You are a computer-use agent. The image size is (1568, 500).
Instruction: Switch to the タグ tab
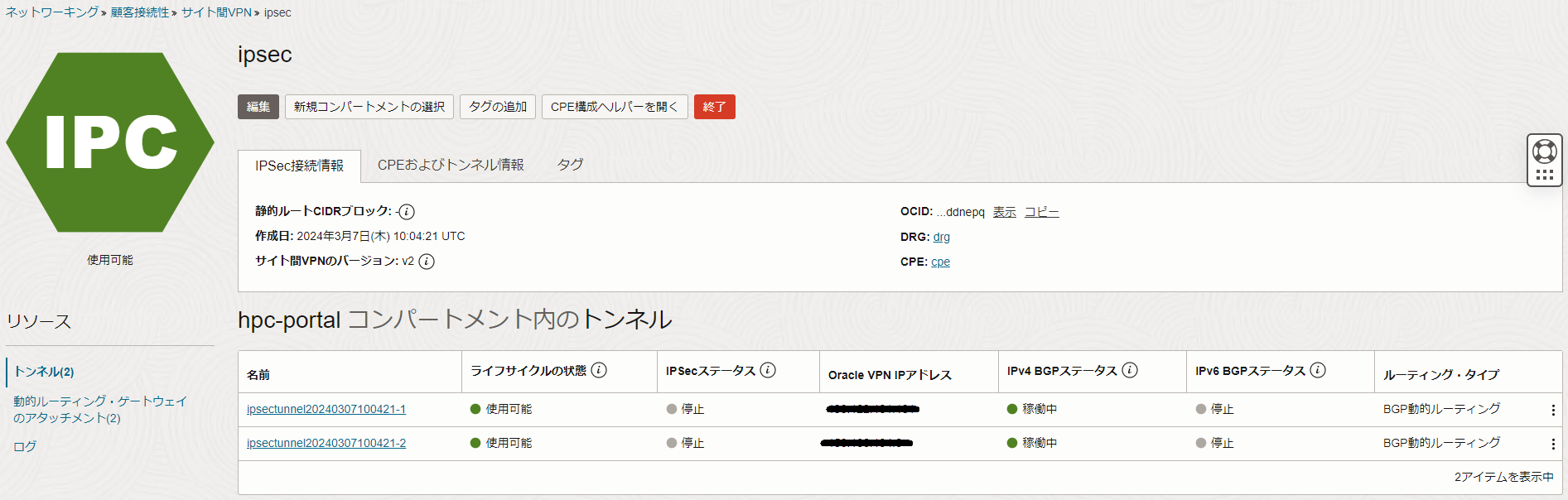tap(570, 165)
